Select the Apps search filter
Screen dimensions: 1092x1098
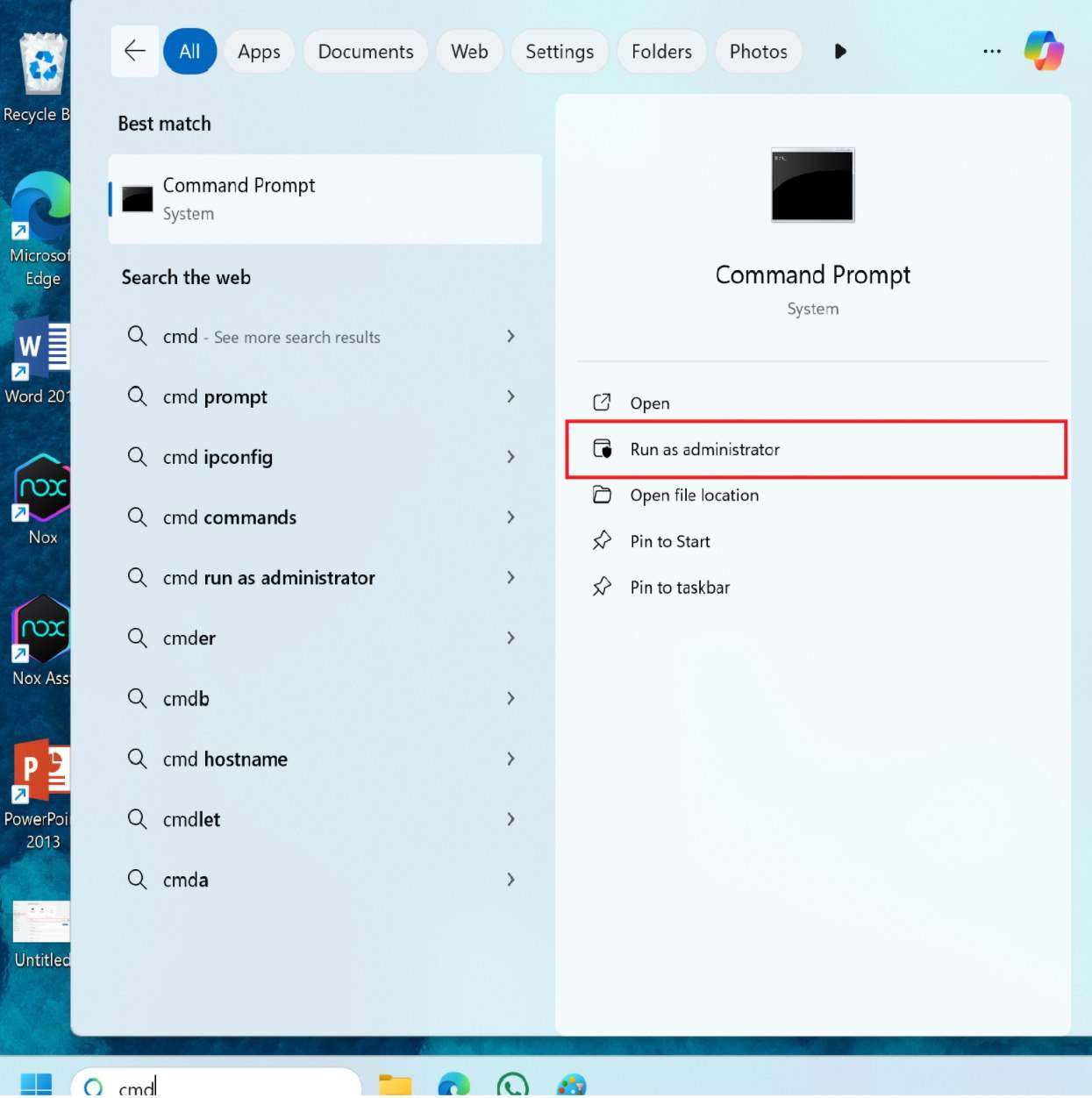(258, 51)
